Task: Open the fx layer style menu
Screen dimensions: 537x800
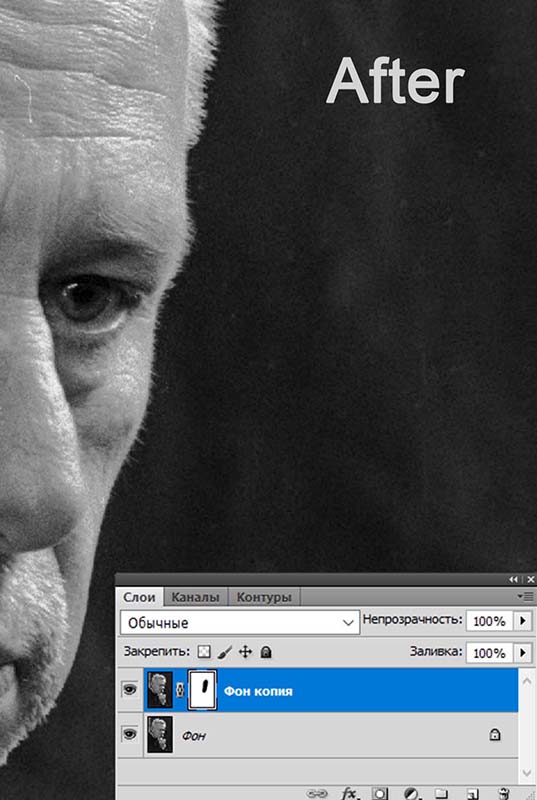Action: (349, 793)
